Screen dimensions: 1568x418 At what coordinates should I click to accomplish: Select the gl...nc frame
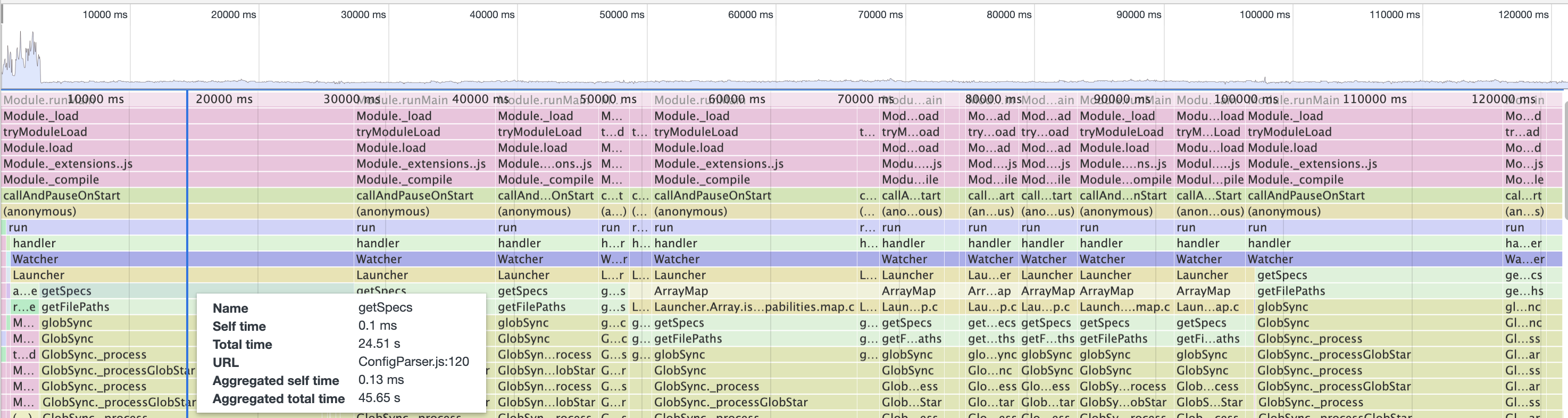click(1524, 307)
